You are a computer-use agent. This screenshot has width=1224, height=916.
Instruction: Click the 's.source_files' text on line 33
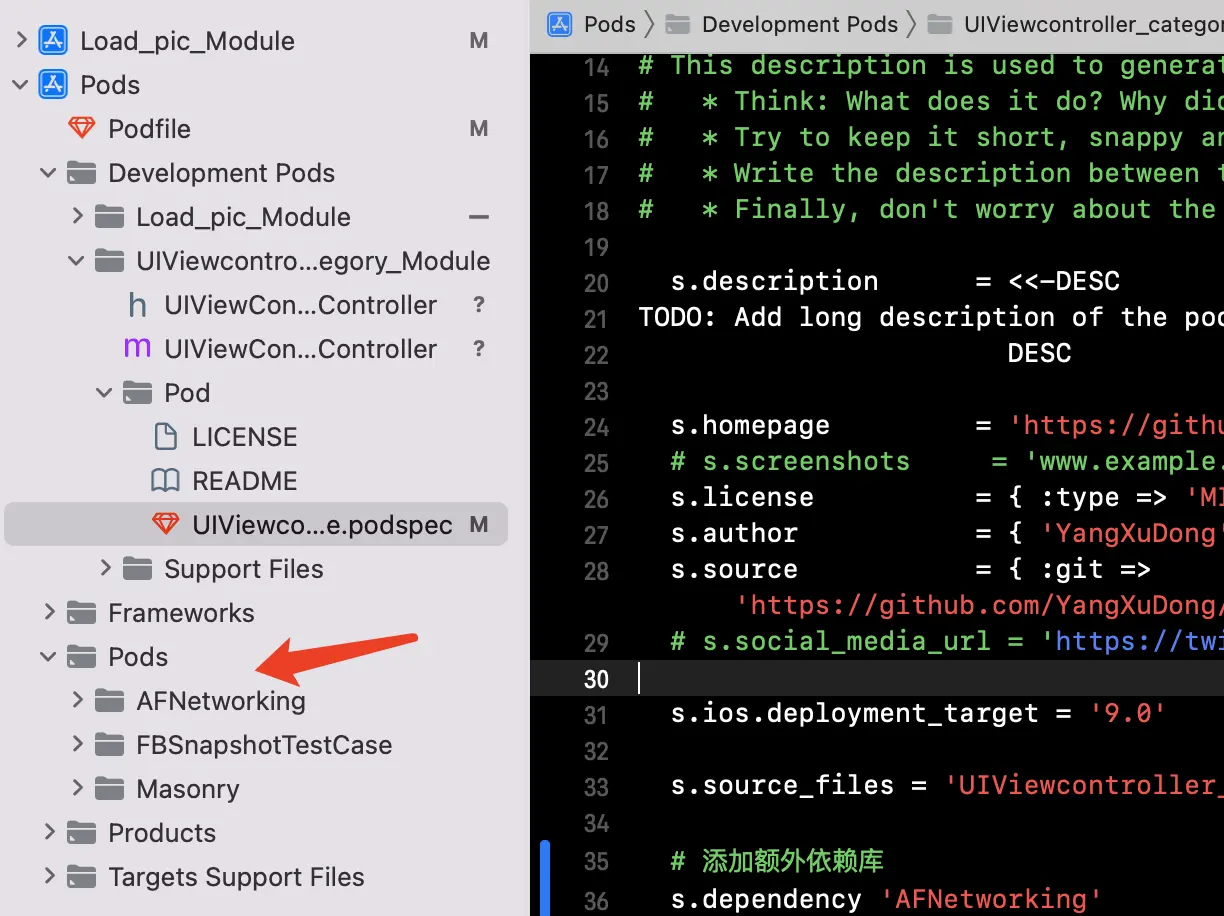click(x=782, y=786)
